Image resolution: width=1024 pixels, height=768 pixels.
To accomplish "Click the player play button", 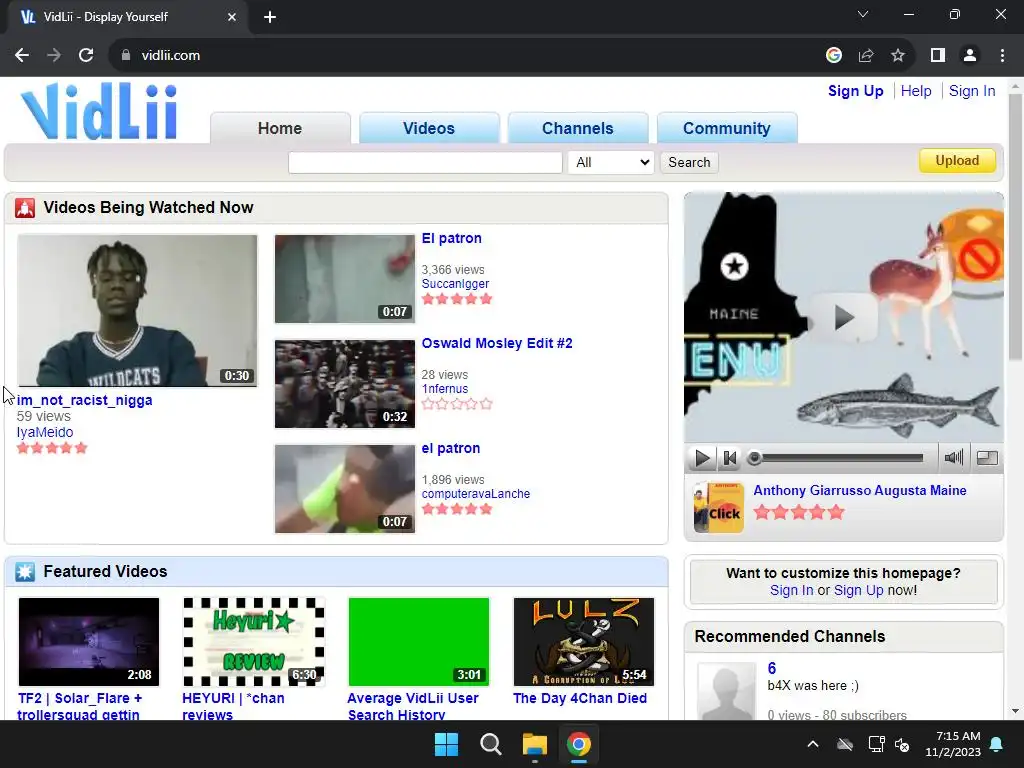I will (702, 458).
